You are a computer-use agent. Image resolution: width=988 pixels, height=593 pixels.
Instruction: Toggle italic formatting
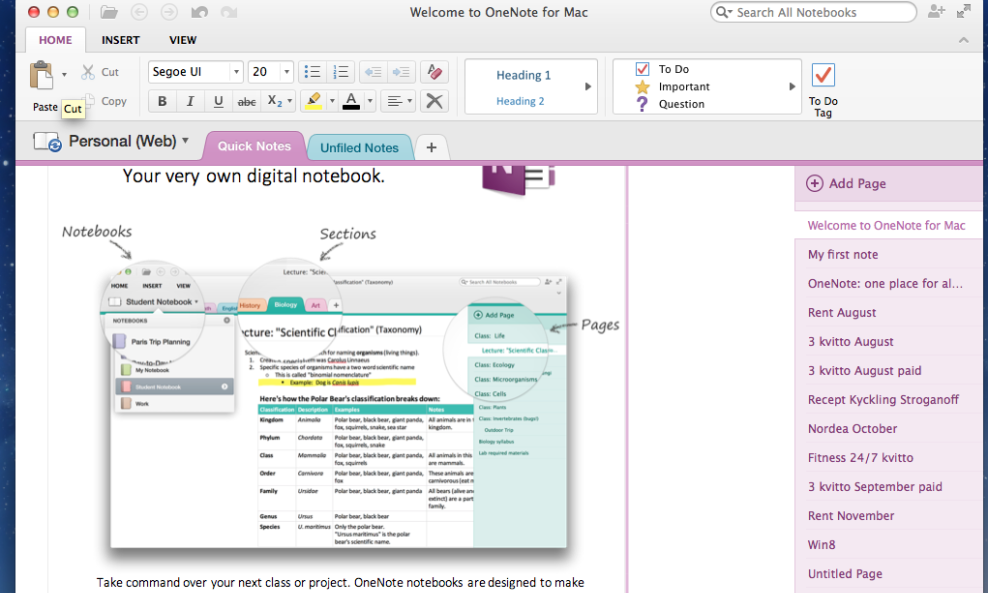coord(190,101)
